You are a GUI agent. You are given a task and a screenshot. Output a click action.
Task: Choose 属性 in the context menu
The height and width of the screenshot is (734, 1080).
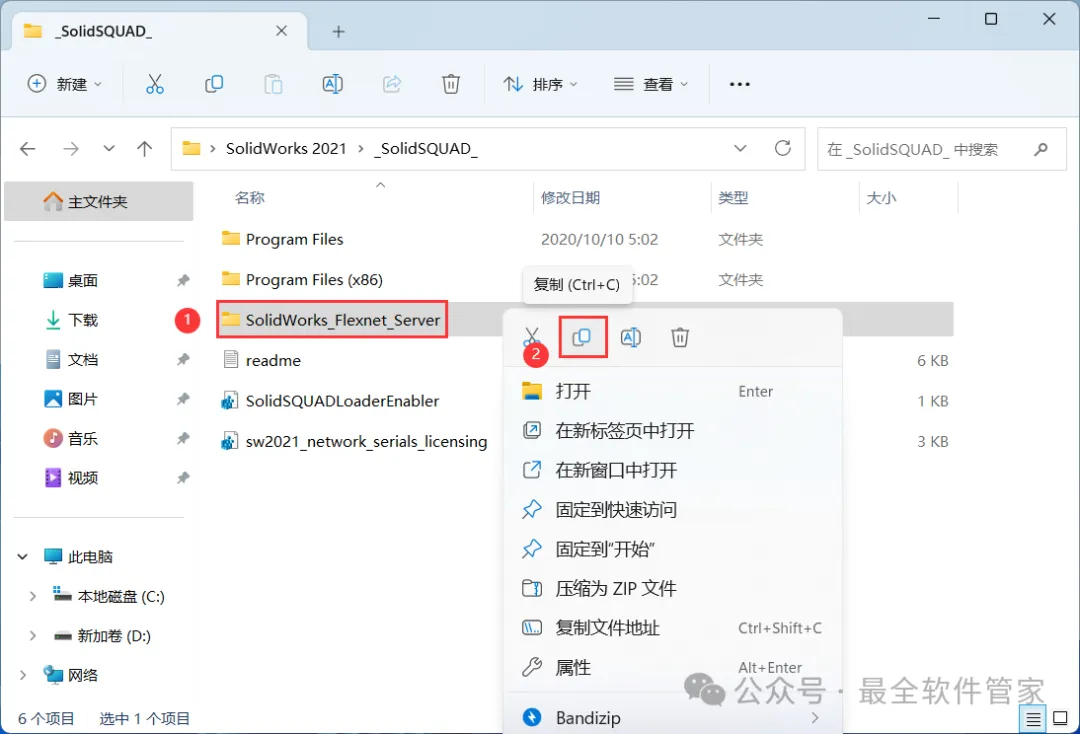tap(672, 667)
